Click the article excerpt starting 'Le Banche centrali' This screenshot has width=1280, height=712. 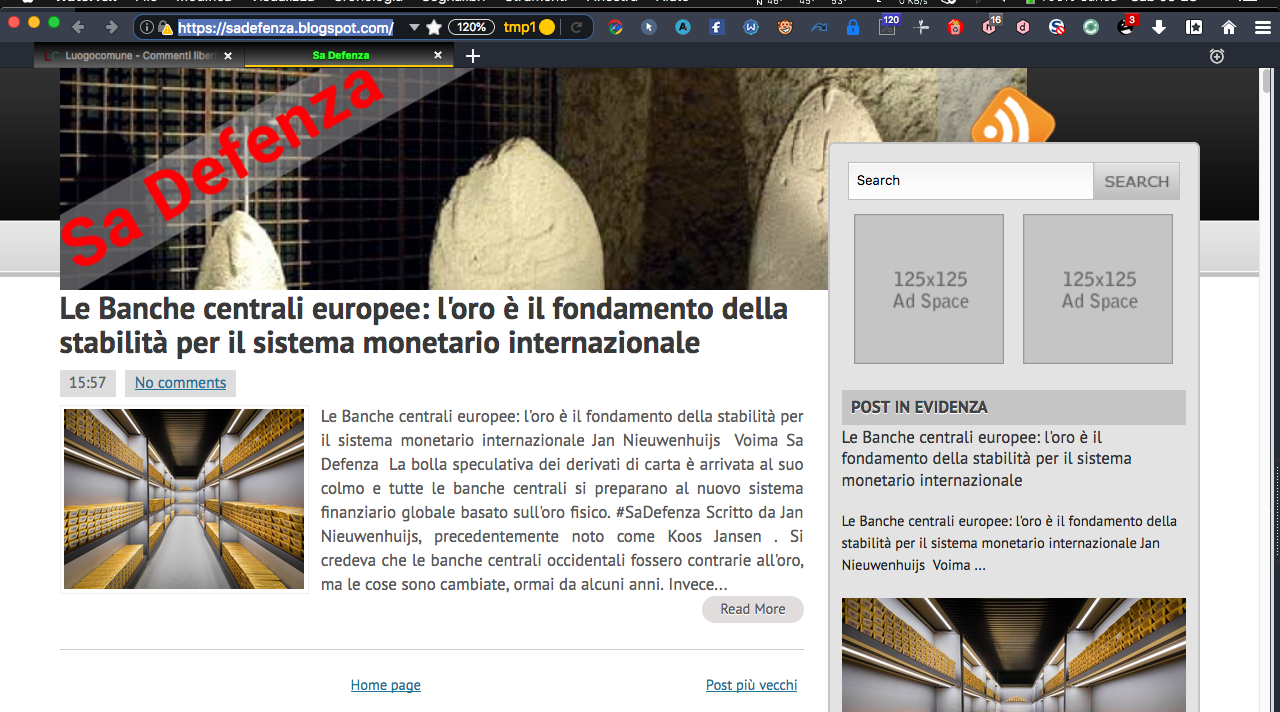point(562,500)
